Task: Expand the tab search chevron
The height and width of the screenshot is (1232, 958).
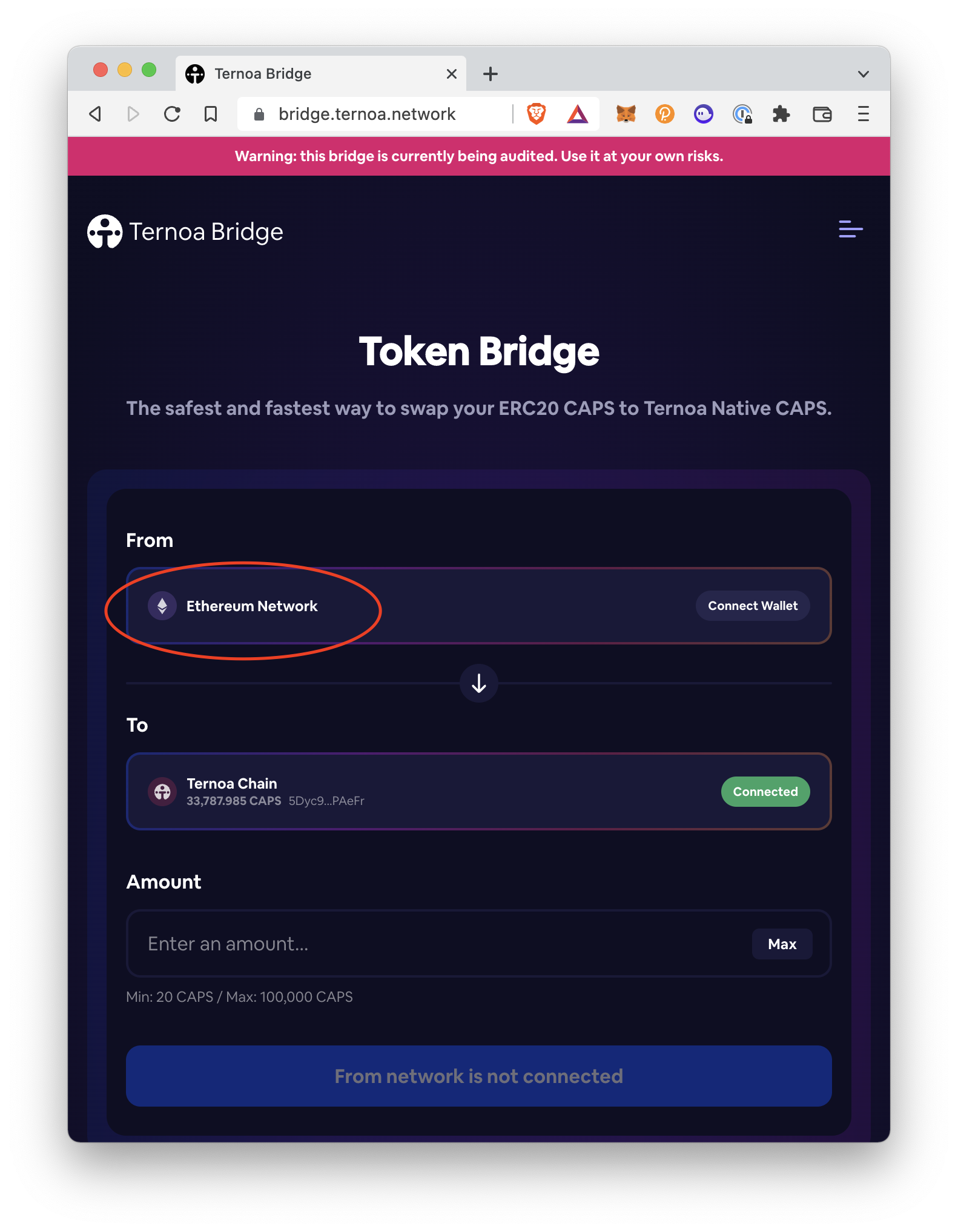Action: click(x=863, y=74)
